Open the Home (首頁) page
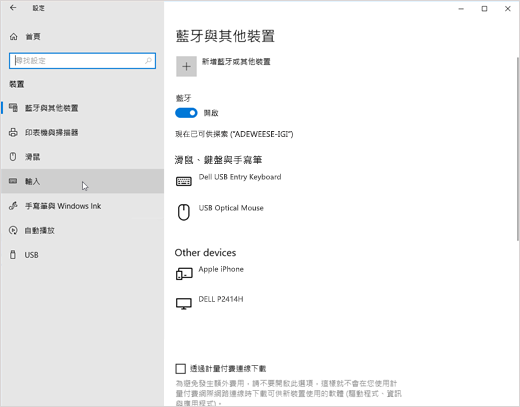 [82, 36]
